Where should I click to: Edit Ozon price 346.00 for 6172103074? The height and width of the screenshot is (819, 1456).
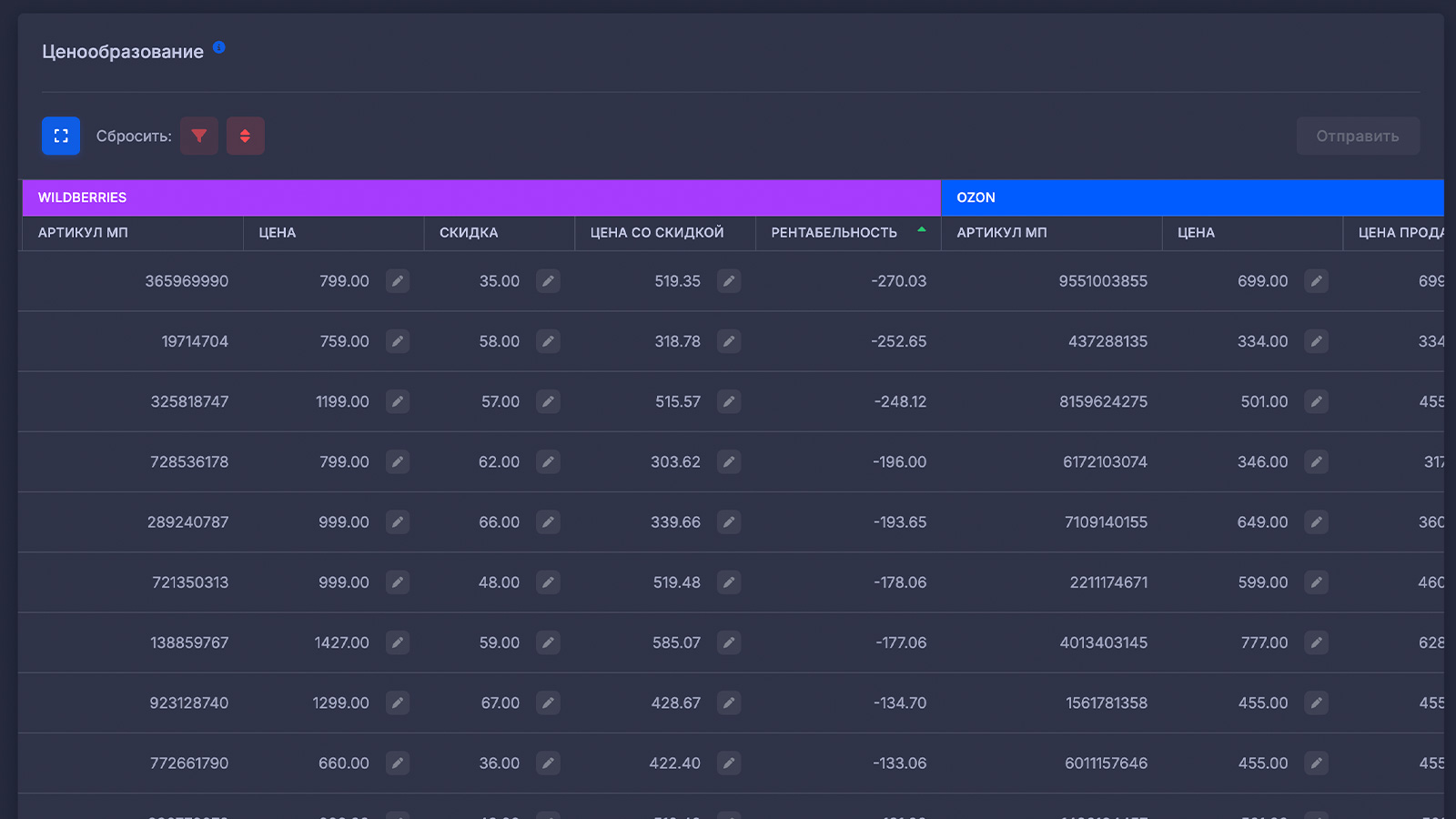1317,462
